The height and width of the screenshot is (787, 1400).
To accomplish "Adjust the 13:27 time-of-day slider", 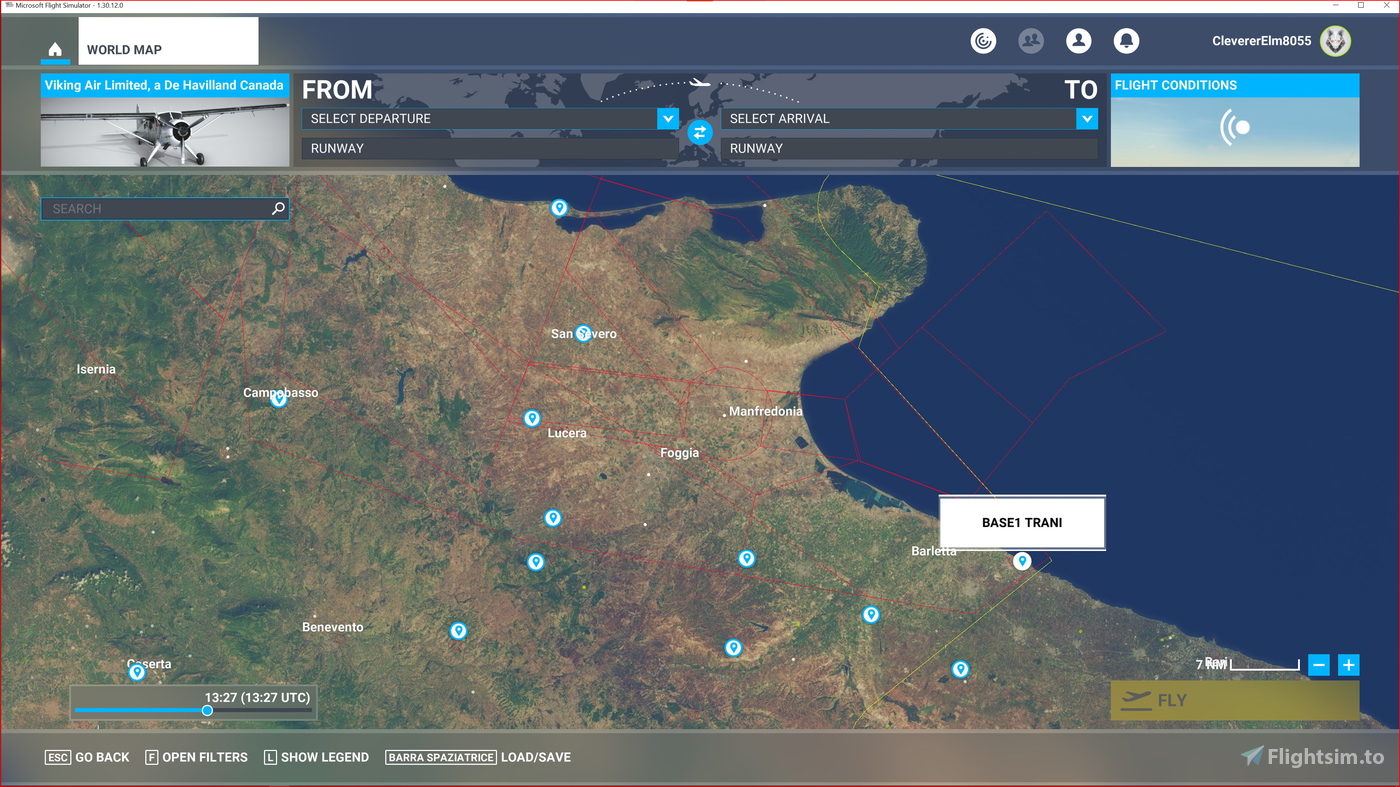I will [207, 710].
